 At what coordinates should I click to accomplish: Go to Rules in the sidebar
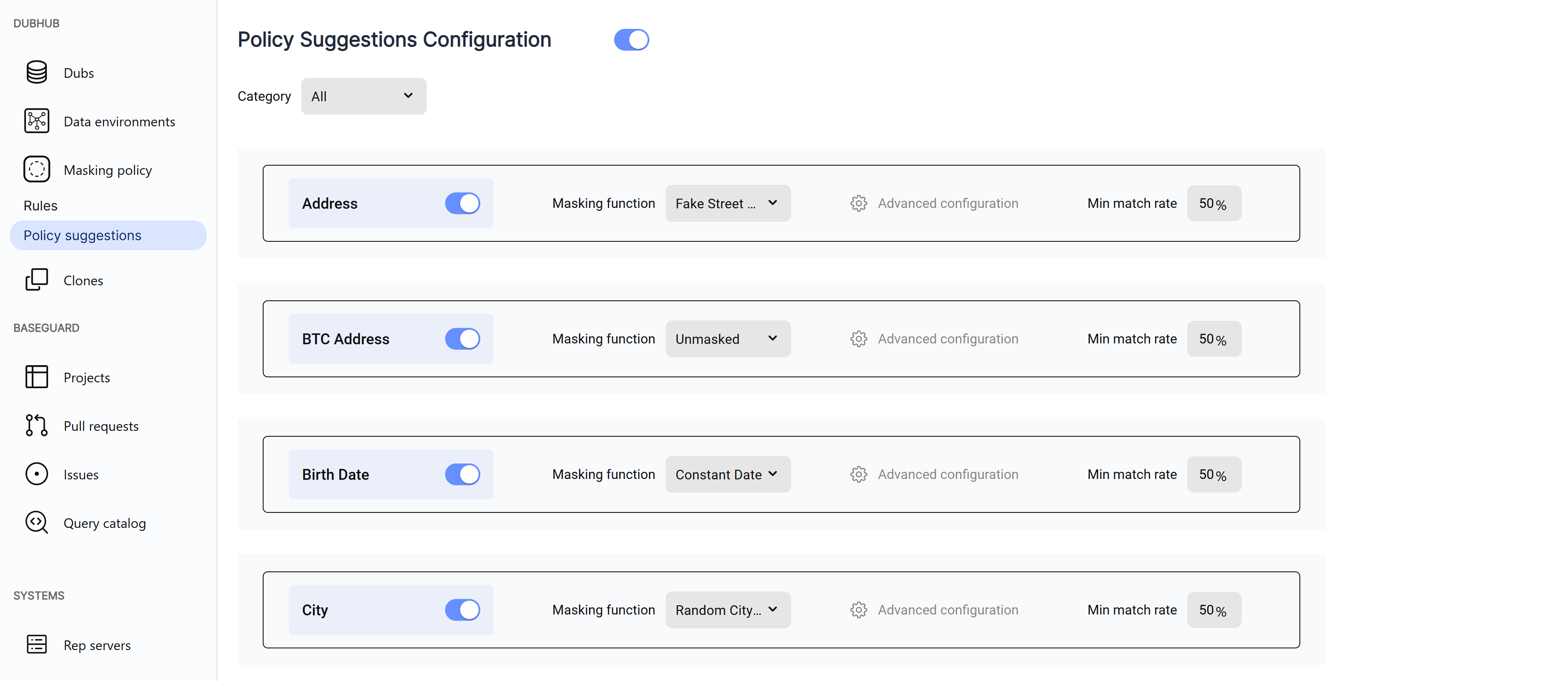pos(40,206)
